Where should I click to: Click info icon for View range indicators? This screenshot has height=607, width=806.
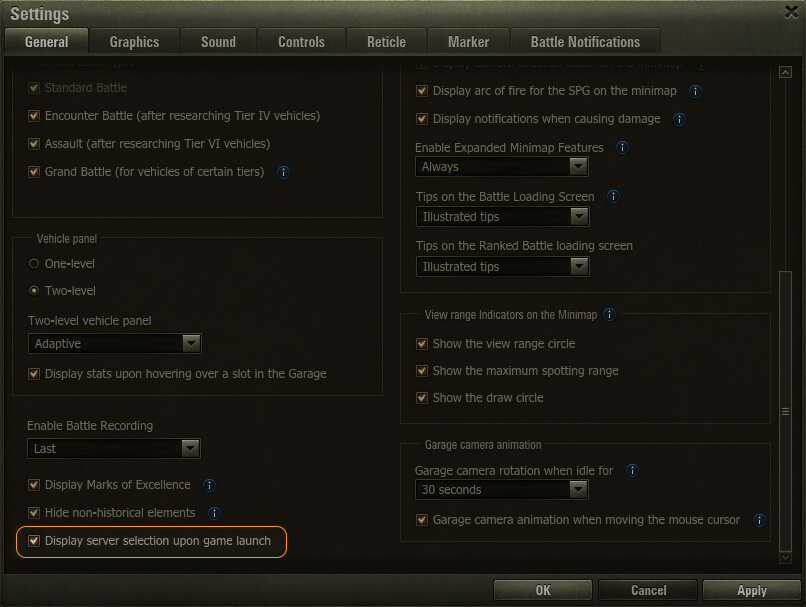(x=609, y=315)
